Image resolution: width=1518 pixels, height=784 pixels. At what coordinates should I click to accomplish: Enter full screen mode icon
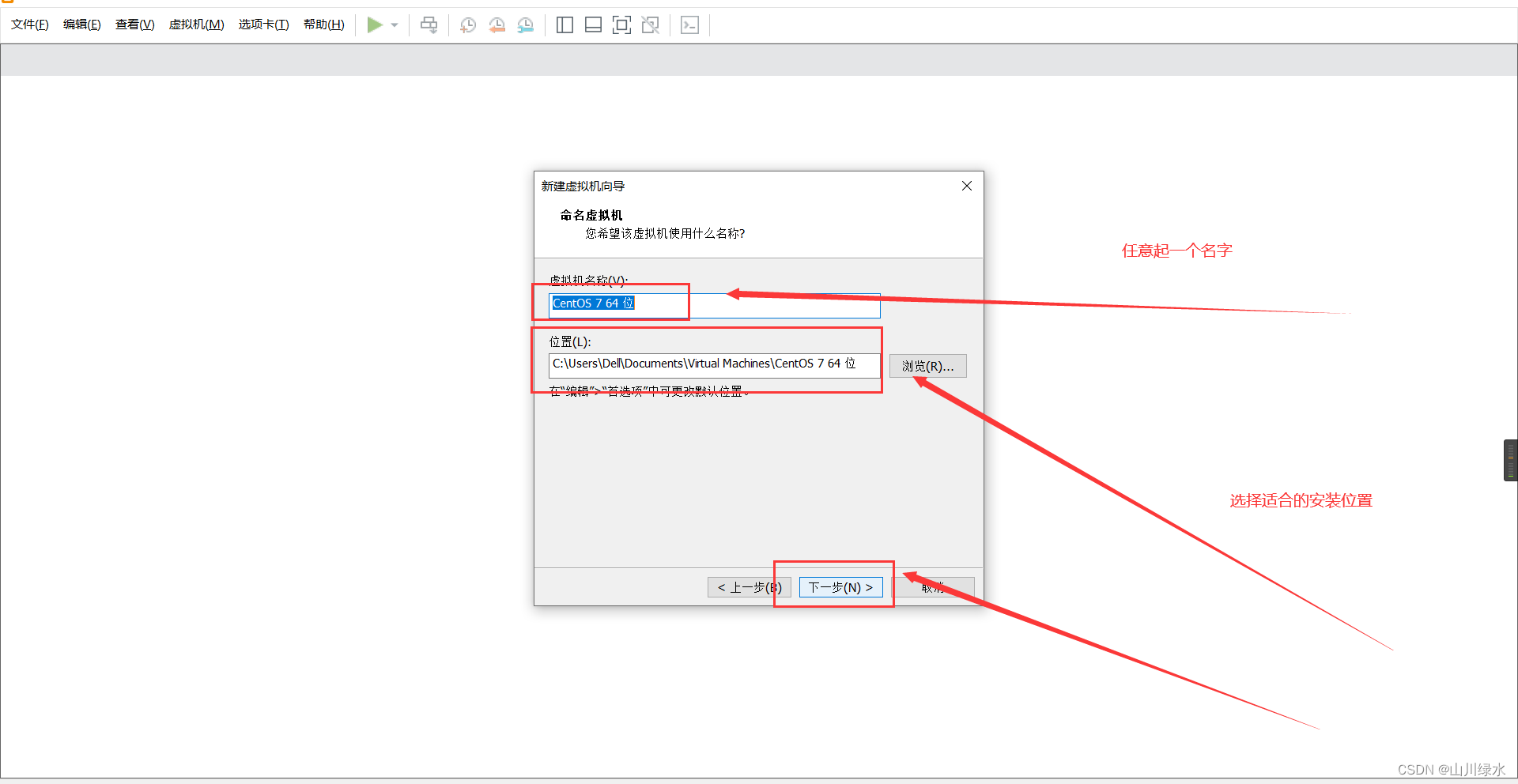pos(621,25)
